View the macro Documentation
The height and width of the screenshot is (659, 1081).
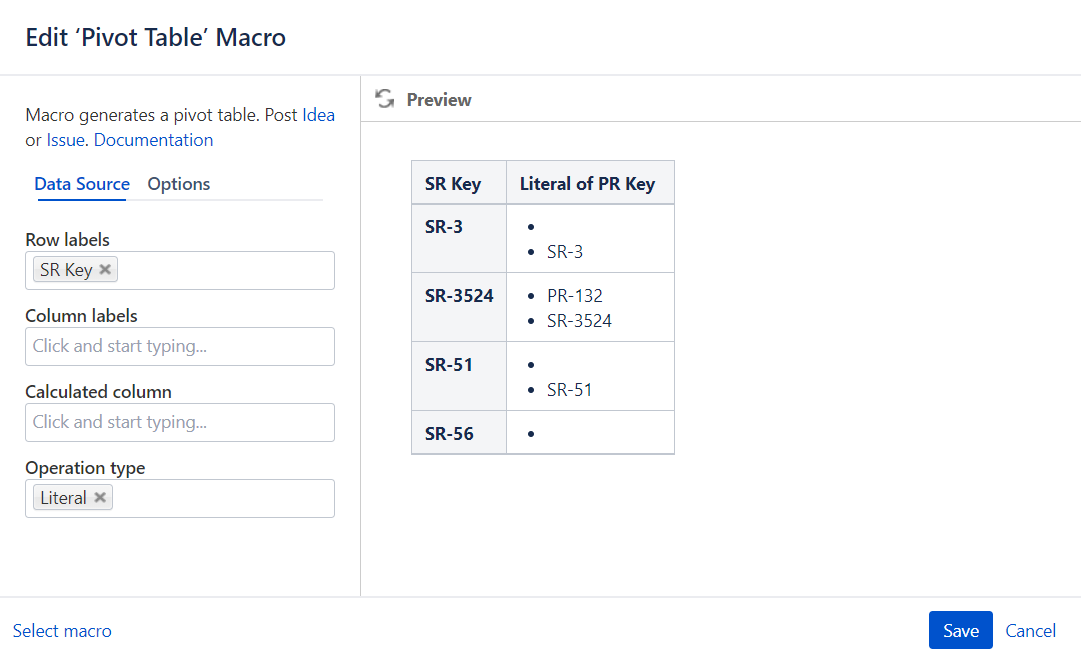point(152,139)
